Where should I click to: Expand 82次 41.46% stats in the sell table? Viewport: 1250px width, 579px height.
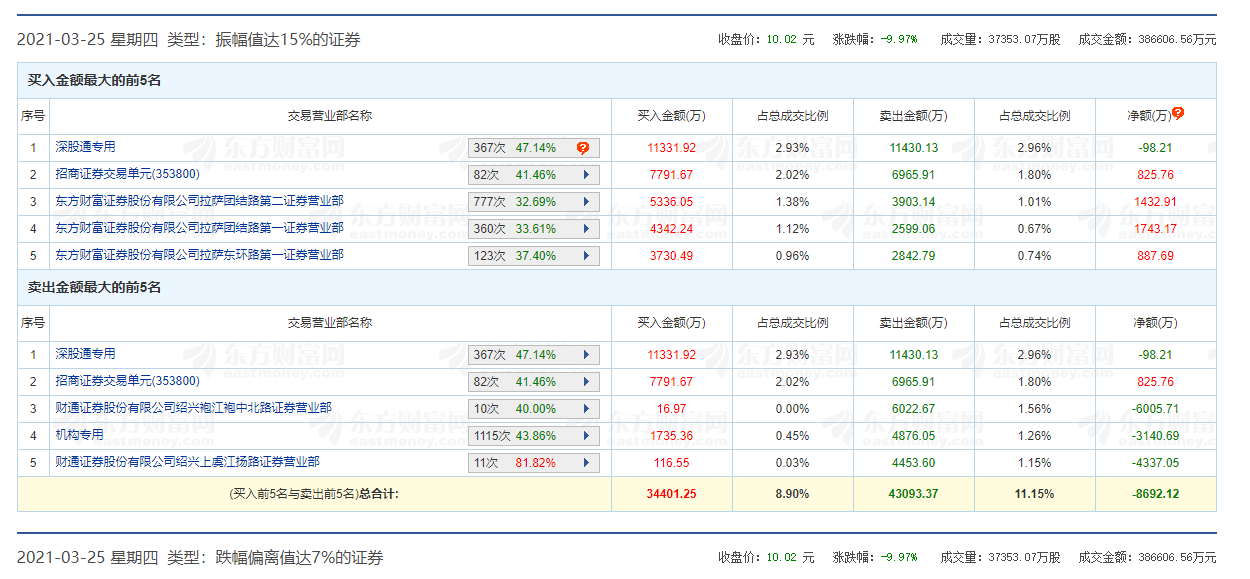click(x=586, y=382)
